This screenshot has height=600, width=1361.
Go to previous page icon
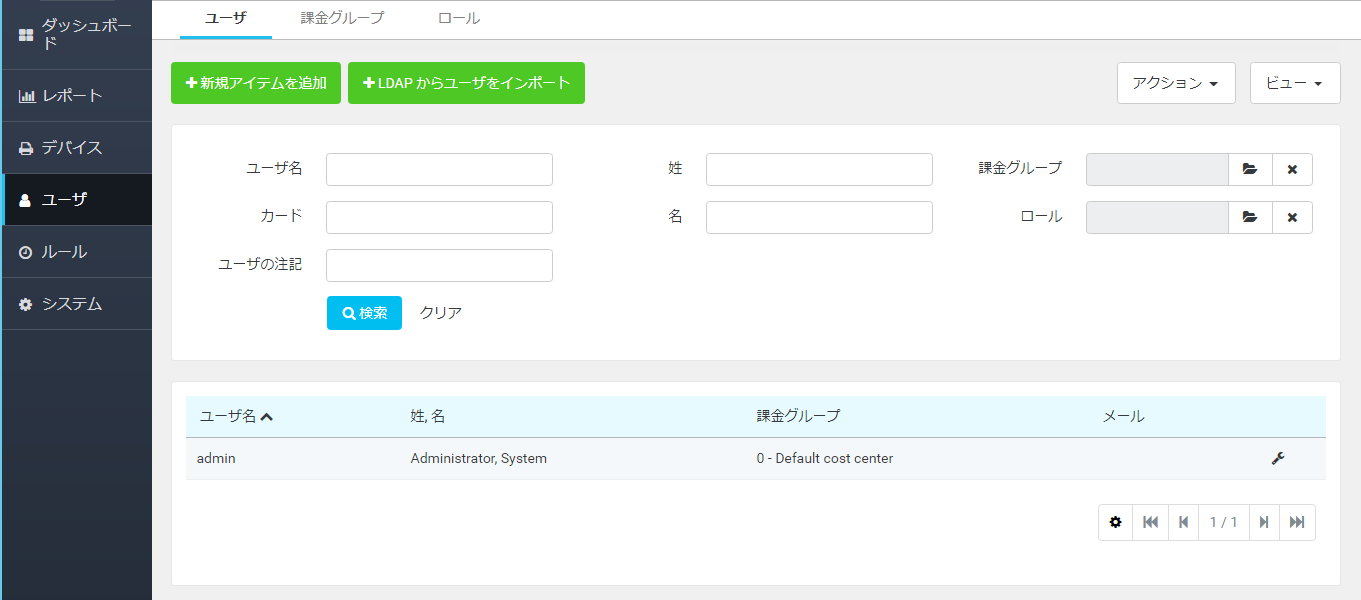pos(1183,522)
